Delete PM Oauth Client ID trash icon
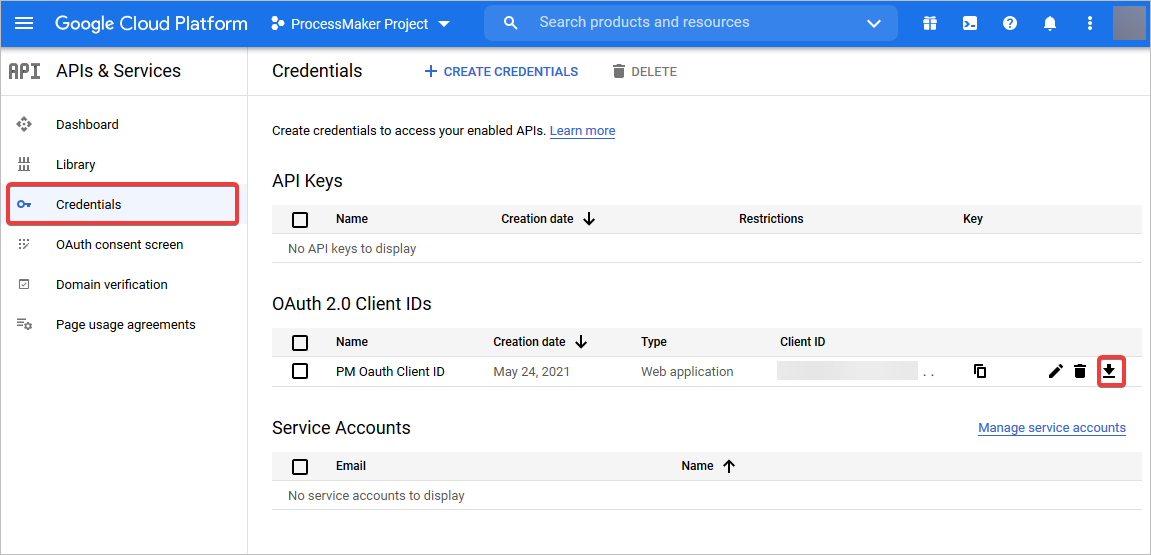The height and width of the screenshot is (555, 1151). pyautogui.click(x=1080, y=371)
